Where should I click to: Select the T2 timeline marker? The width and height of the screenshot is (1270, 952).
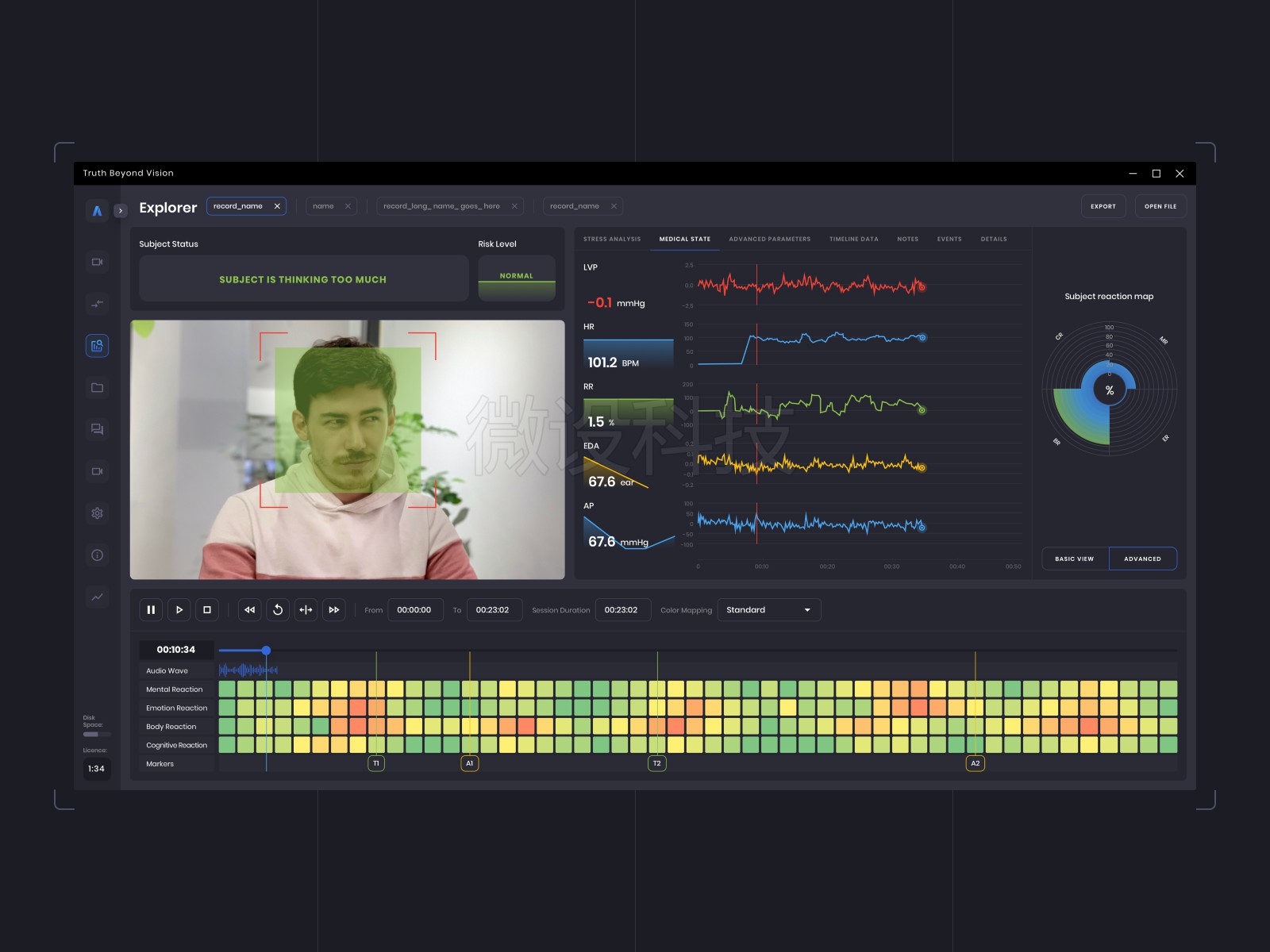pos(657,763)
